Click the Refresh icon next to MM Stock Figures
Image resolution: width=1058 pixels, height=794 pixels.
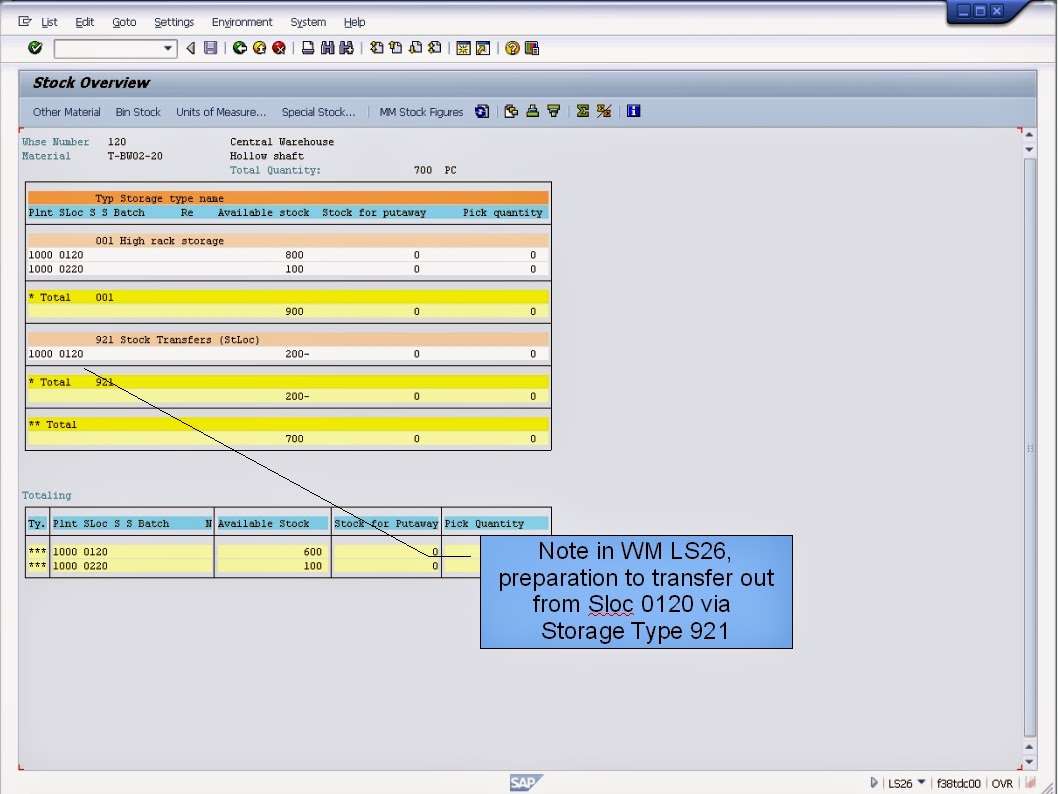[x=482, y=111]
